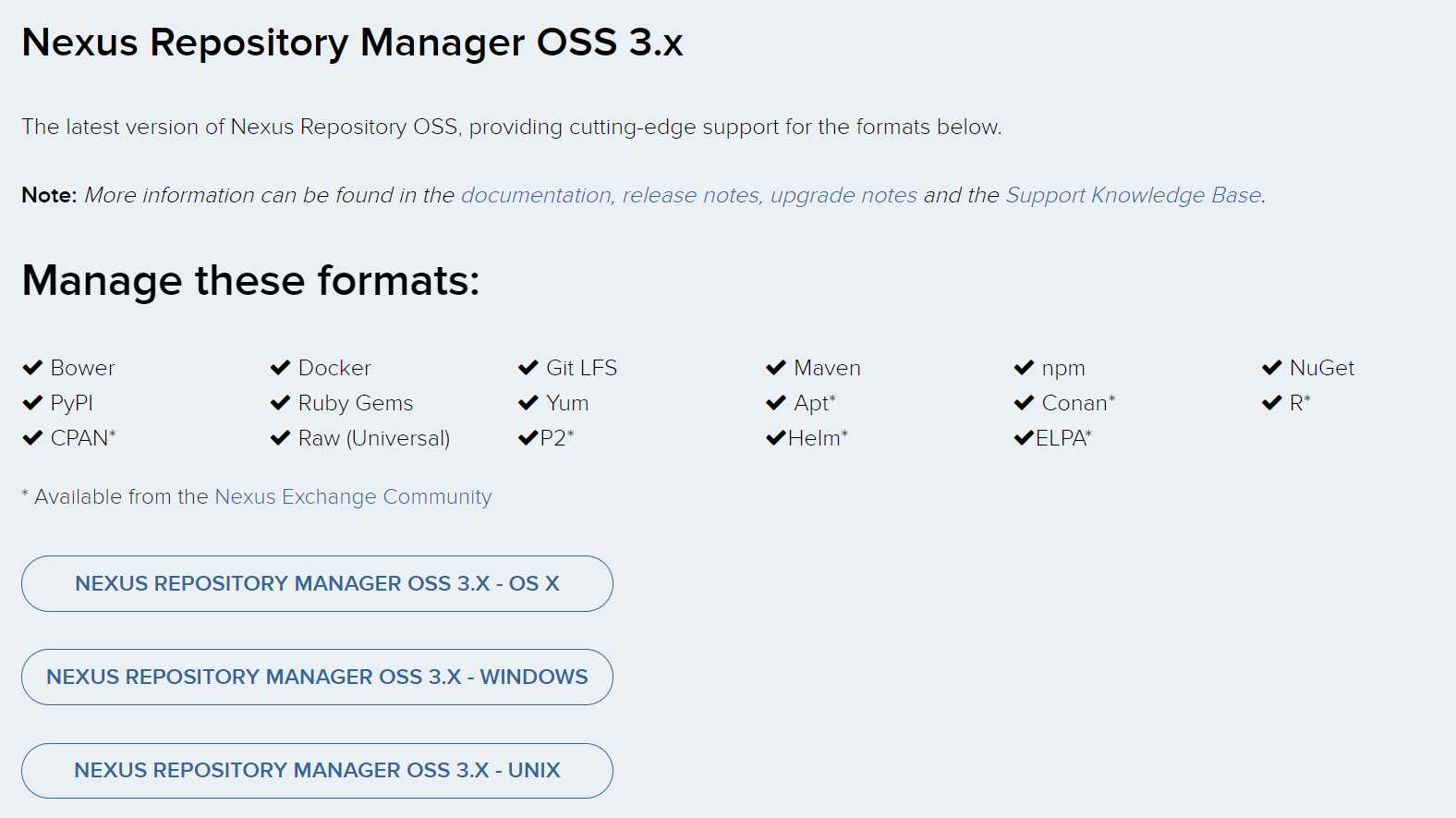This screenshot has width=1456, height=818.
Task: Click the checkmark icon beside CPAN
Action: pyautogui.click(x=32, y=437)
